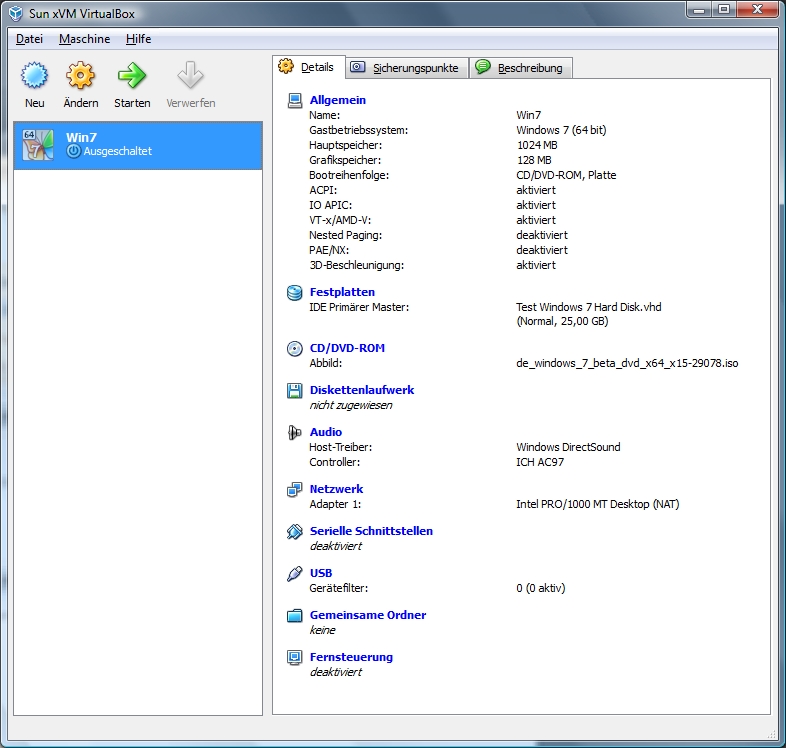This screenshot has height=748, width=786.
Task: Click the Netzwerk network icon
Action: [295, 489]
